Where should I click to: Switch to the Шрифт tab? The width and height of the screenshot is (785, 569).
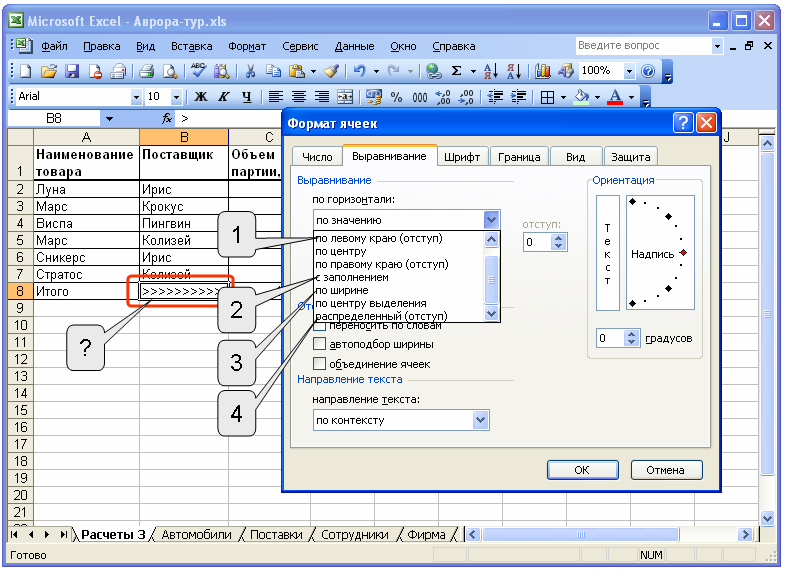(x=462, y=157)
